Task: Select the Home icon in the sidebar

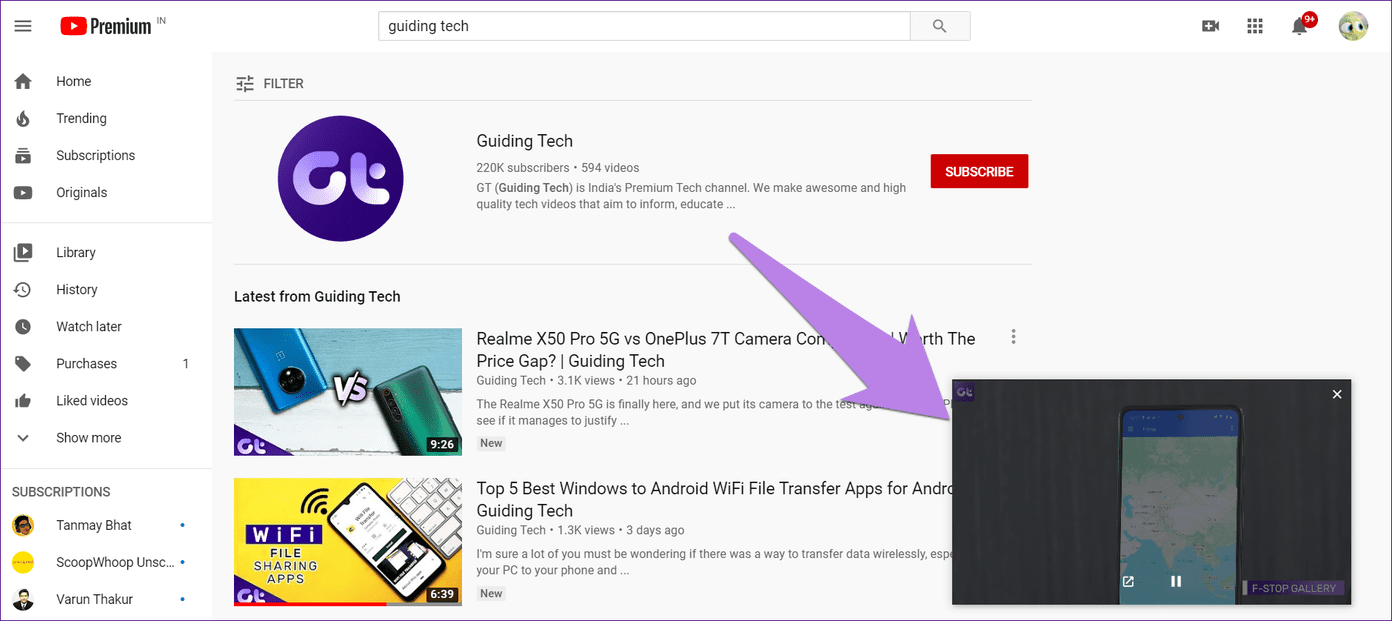Action: pyautogui.click(x=22, y=80)
